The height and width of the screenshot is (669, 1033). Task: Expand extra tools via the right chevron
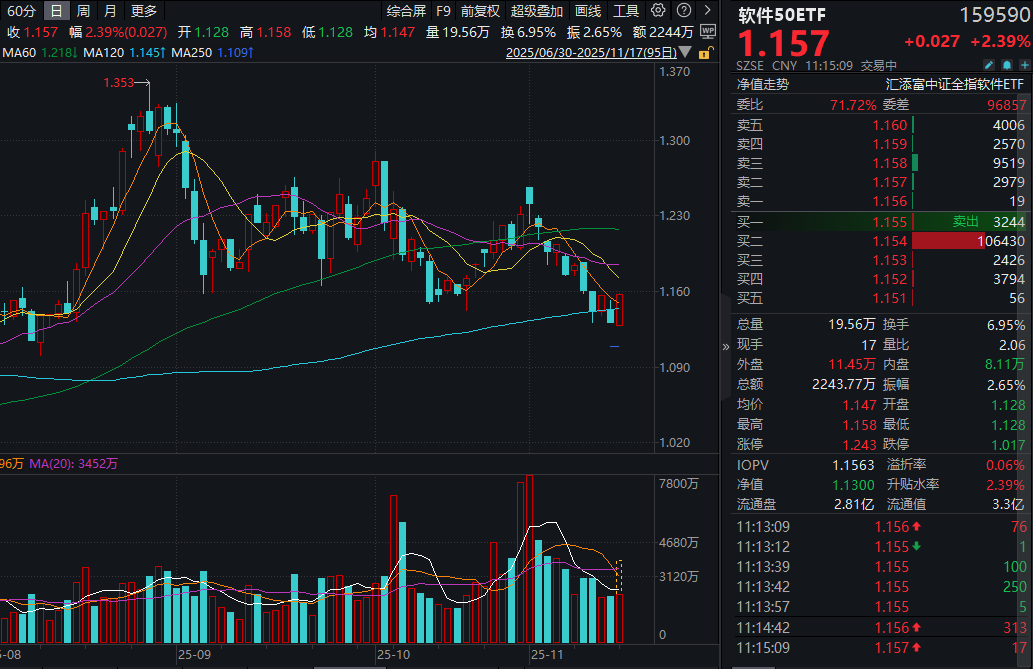click(709, 11)
